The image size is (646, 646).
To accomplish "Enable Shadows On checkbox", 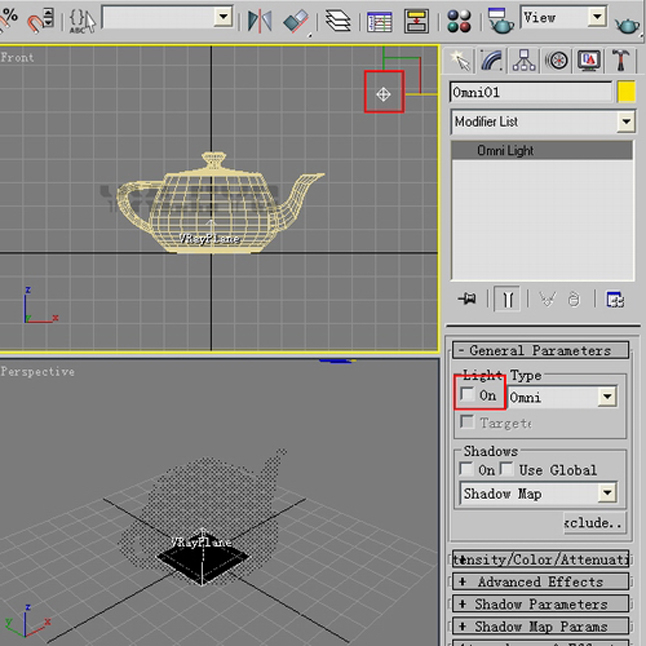I will pos(466,468).
